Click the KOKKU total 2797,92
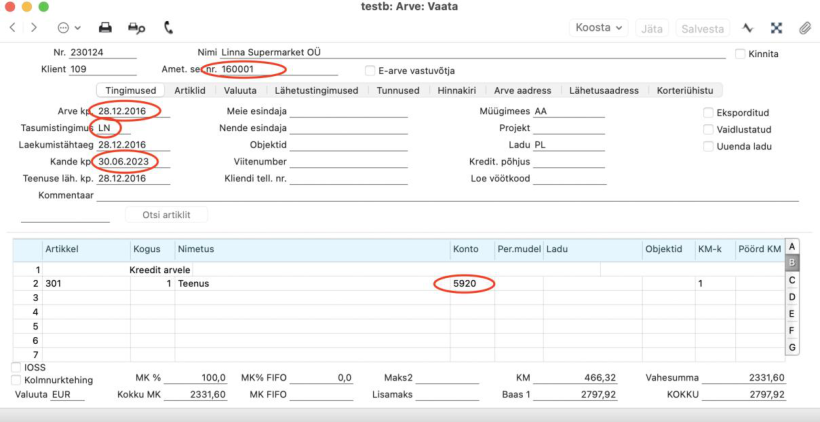This screenshot has width=820, height=422. pyautogui.click(x=744, y=395)
